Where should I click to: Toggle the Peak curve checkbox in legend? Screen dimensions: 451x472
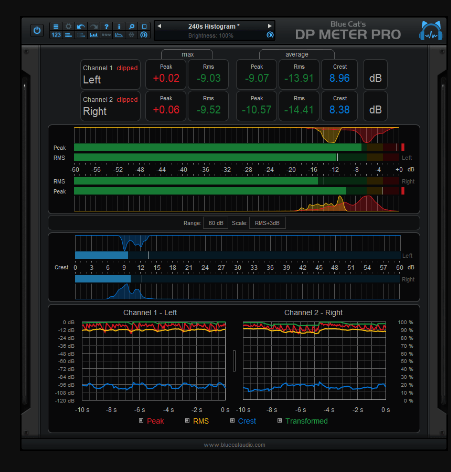point(141,421)
